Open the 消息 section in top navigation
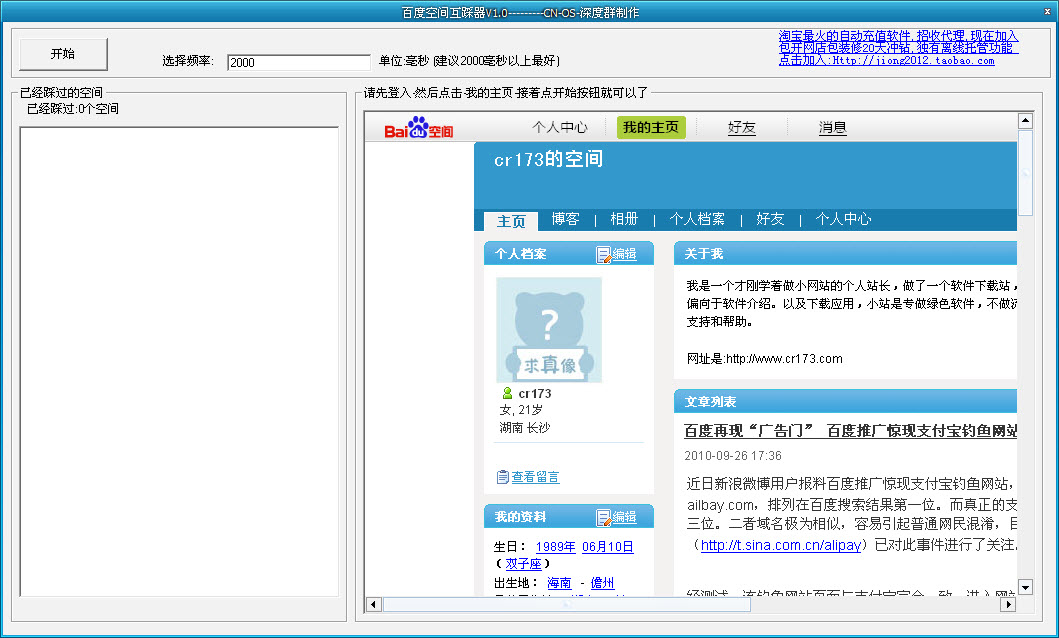Image resolution: width=1059 pixels, height=638 pixels. point(831,127)
